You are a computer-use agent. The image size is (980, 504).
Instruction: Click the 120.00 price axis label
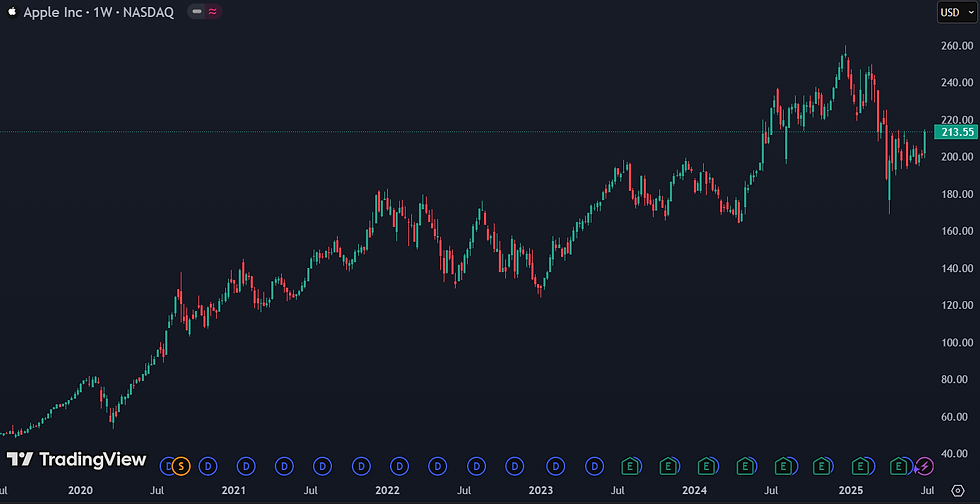pyautogui.click(x=957, y=305)
